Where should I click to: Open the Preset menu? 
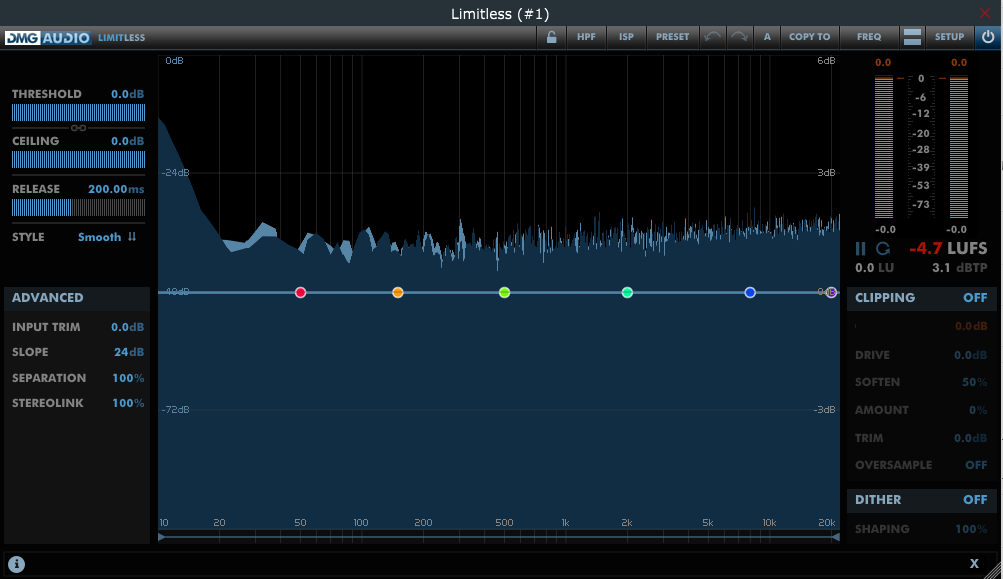point(672,37)
